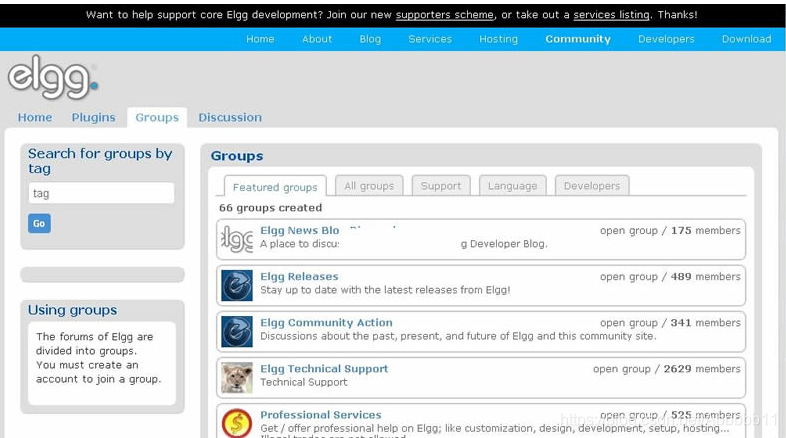Open Professional Services group link

321,415
